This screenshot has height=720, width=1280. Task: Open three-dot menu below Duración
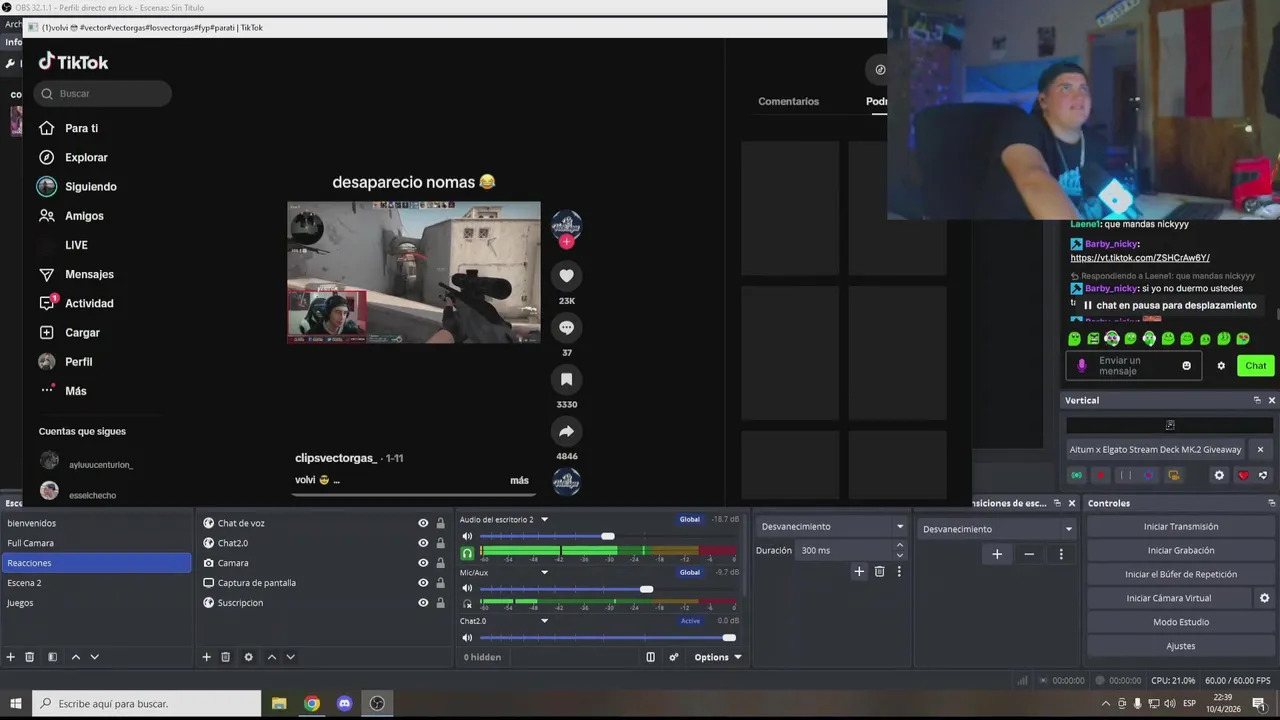coord(899,572)
